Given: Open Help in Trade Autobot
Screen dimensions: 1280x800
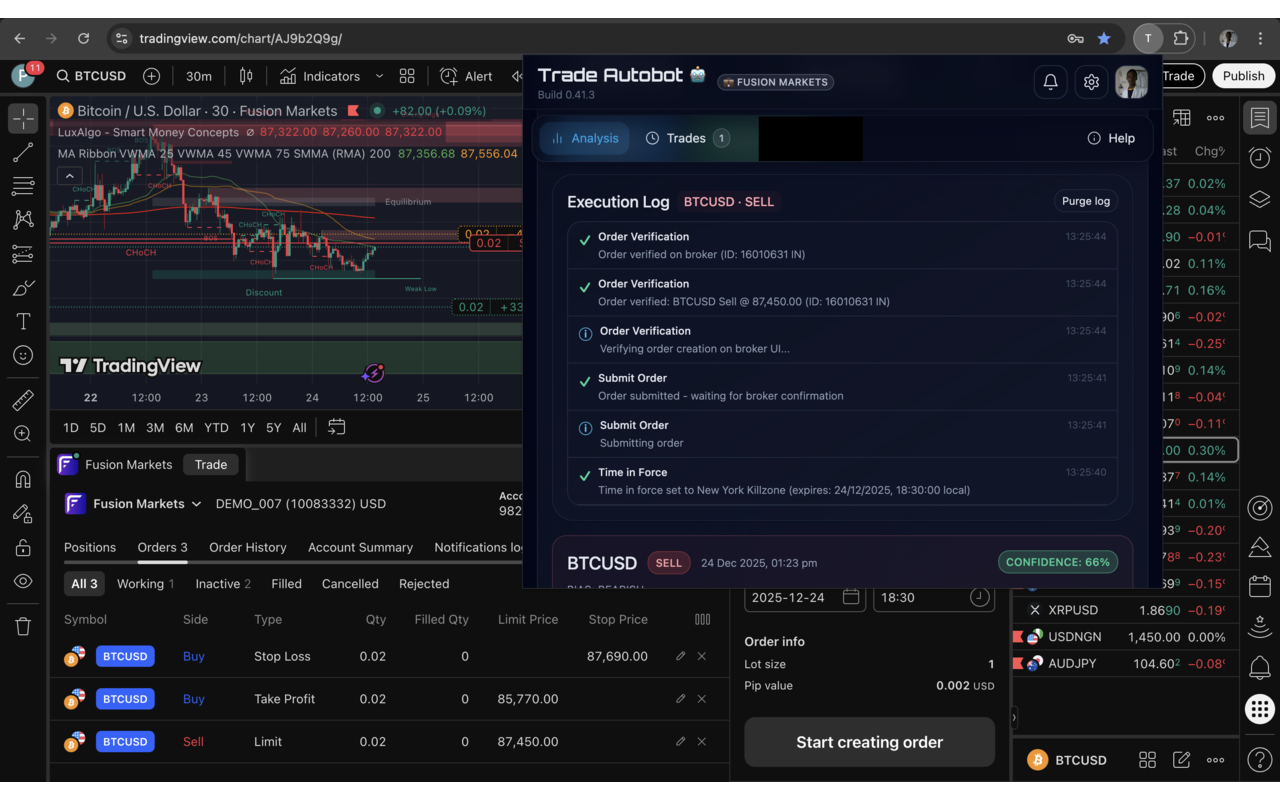Looking at the screenshot, I should pos(1111,138).
